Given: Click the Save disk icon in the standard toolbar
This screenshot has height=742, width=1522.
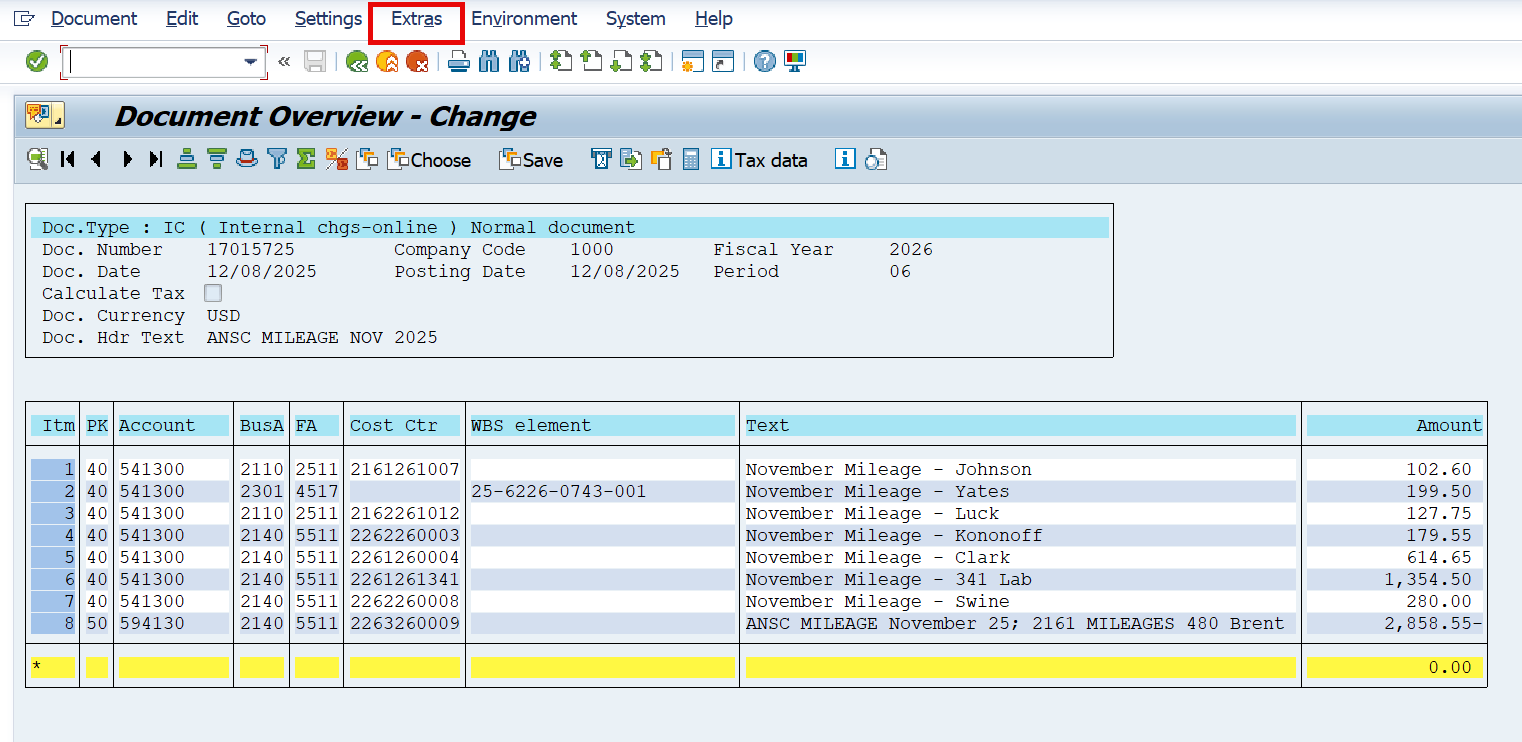Looking at the screenshot, I should click(x=314, y=61).
